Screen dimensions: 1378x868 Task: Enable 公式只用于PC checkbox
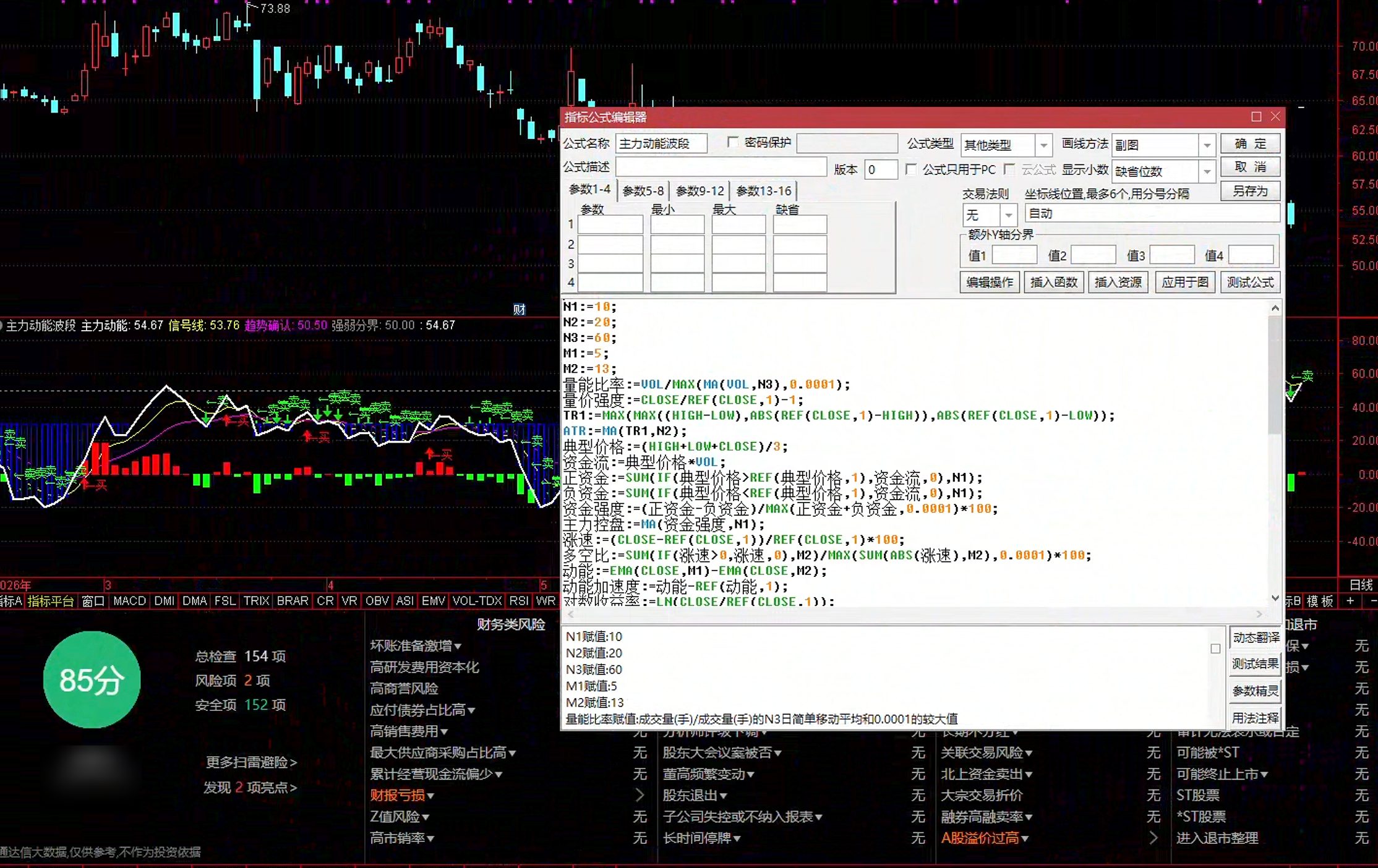point(911,169)
